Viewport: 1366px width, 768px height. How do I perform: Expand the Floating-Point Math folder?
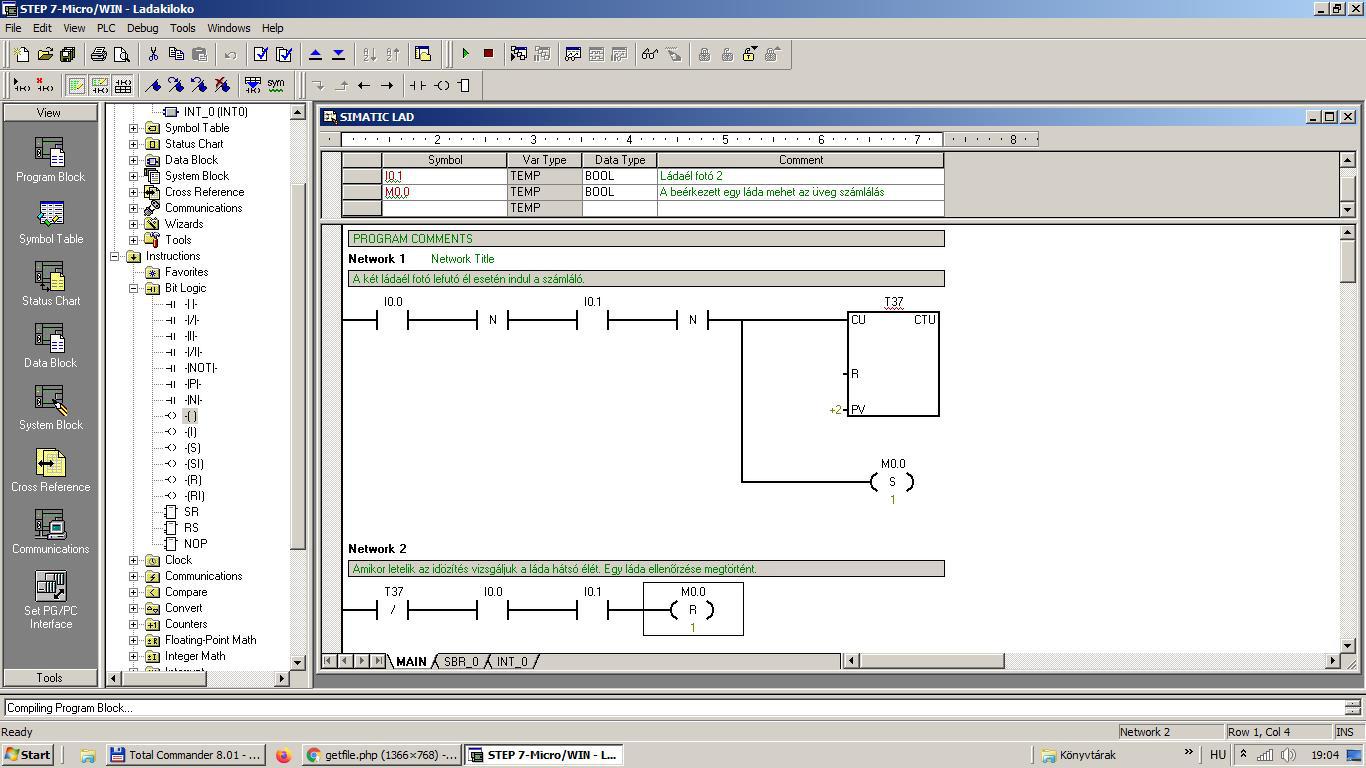click(134, 640)
